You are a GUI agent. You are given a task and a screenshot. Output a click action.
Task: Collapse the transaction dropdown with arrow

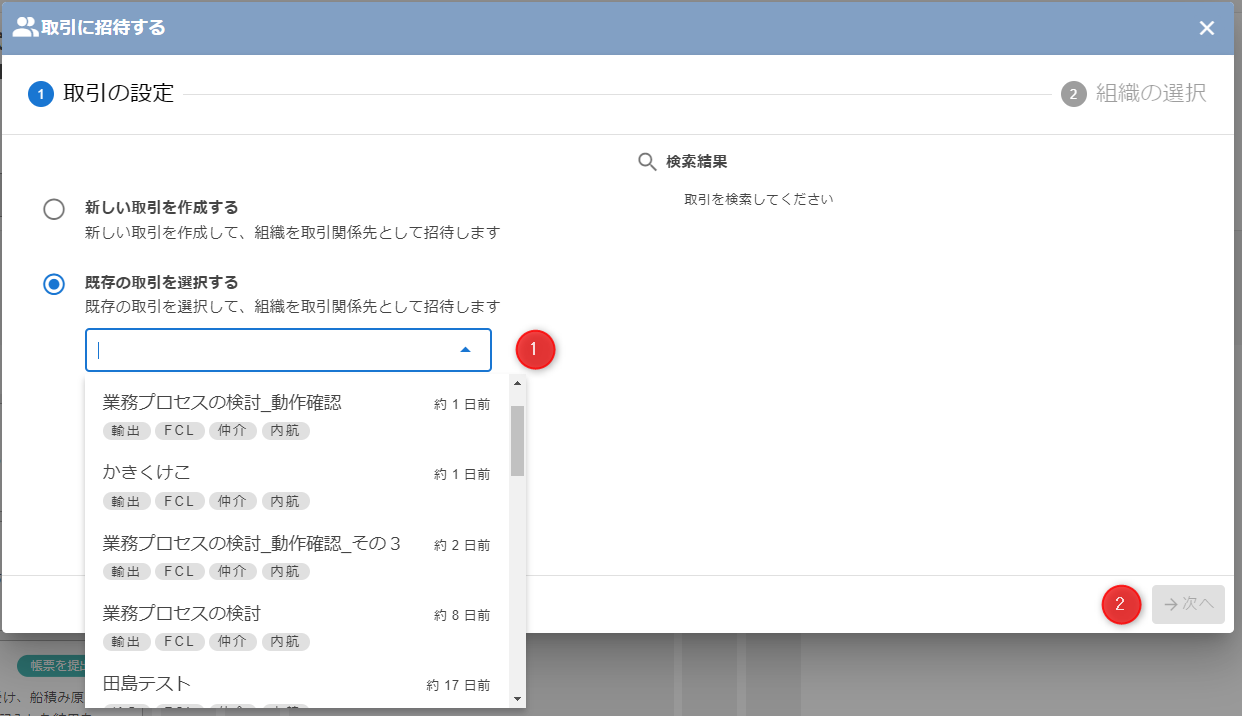click(x=465, y=350)
